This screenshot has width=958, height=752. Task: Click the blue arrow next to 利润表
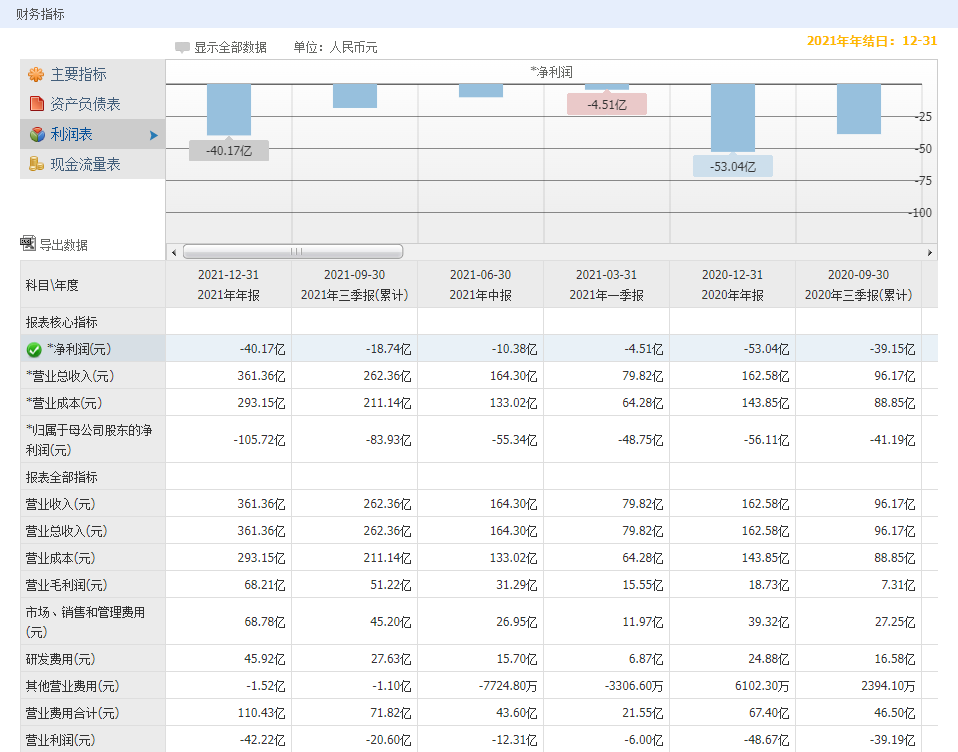tap(154, 135)
